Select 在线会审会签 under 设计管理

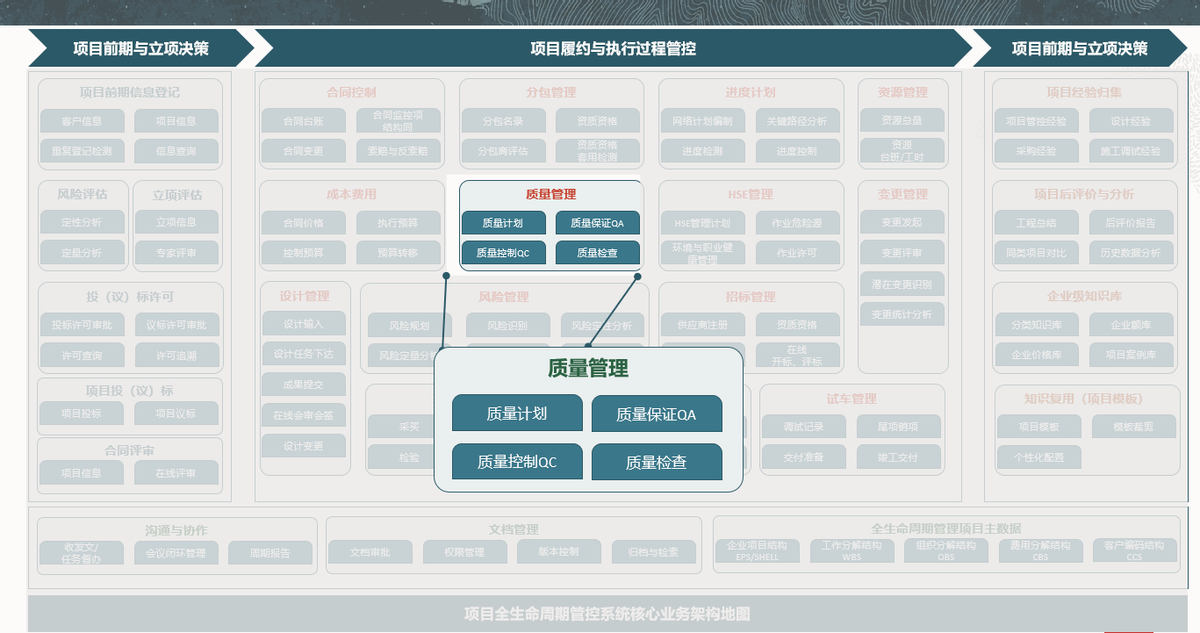coord(304,415)
